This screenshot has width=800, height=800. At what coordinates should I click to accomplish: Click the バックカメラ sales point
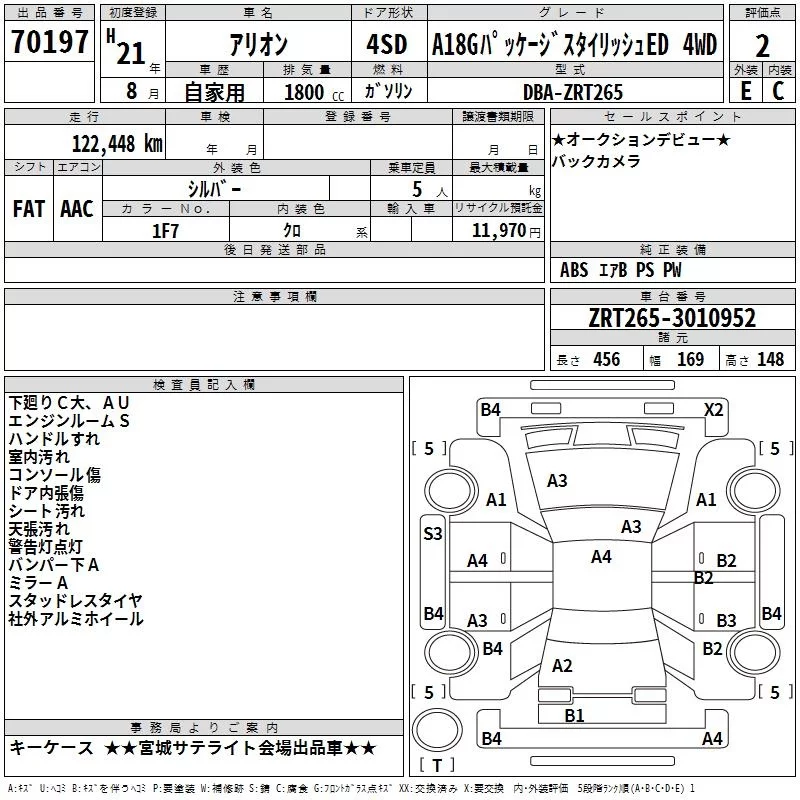pyautogui.click(x=596, y=161)
